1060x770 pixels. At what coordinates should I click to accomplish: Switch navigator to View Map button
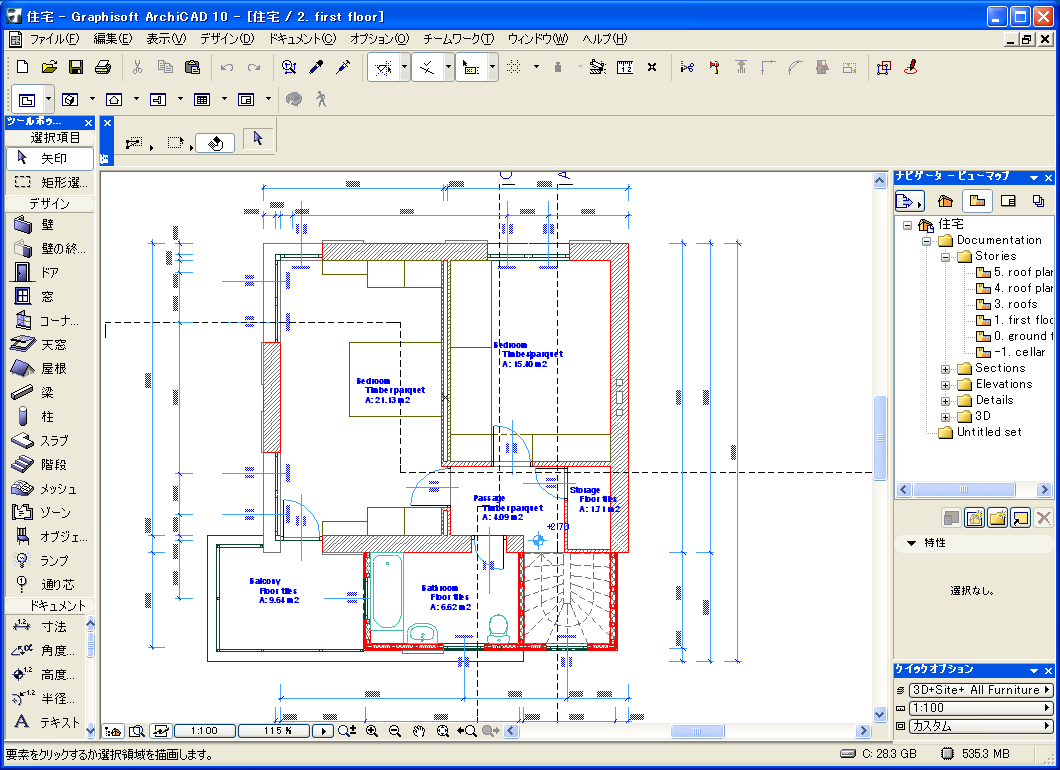[x=977, y=201]
